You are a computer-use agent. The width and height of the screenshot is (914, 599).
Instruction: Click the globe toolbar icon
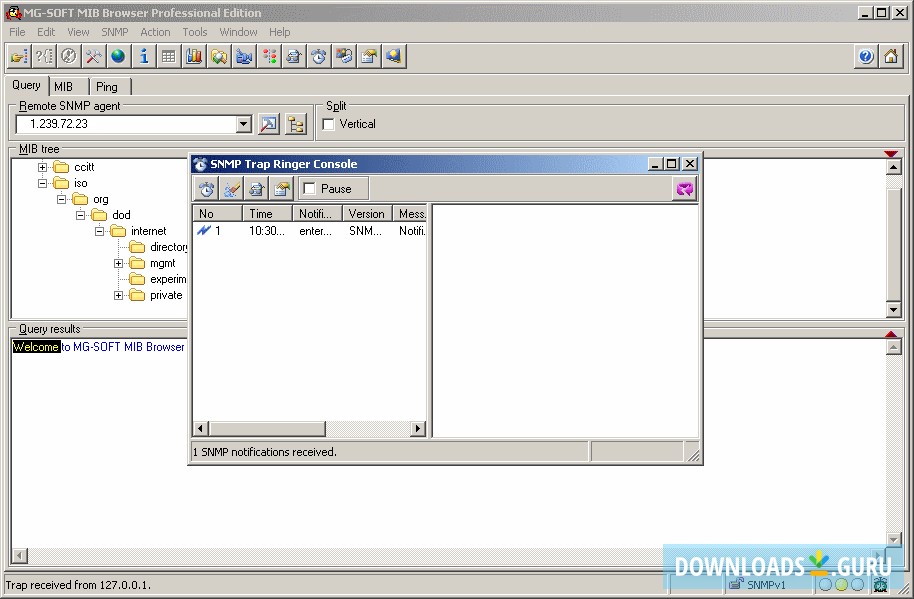pos(118,57)
